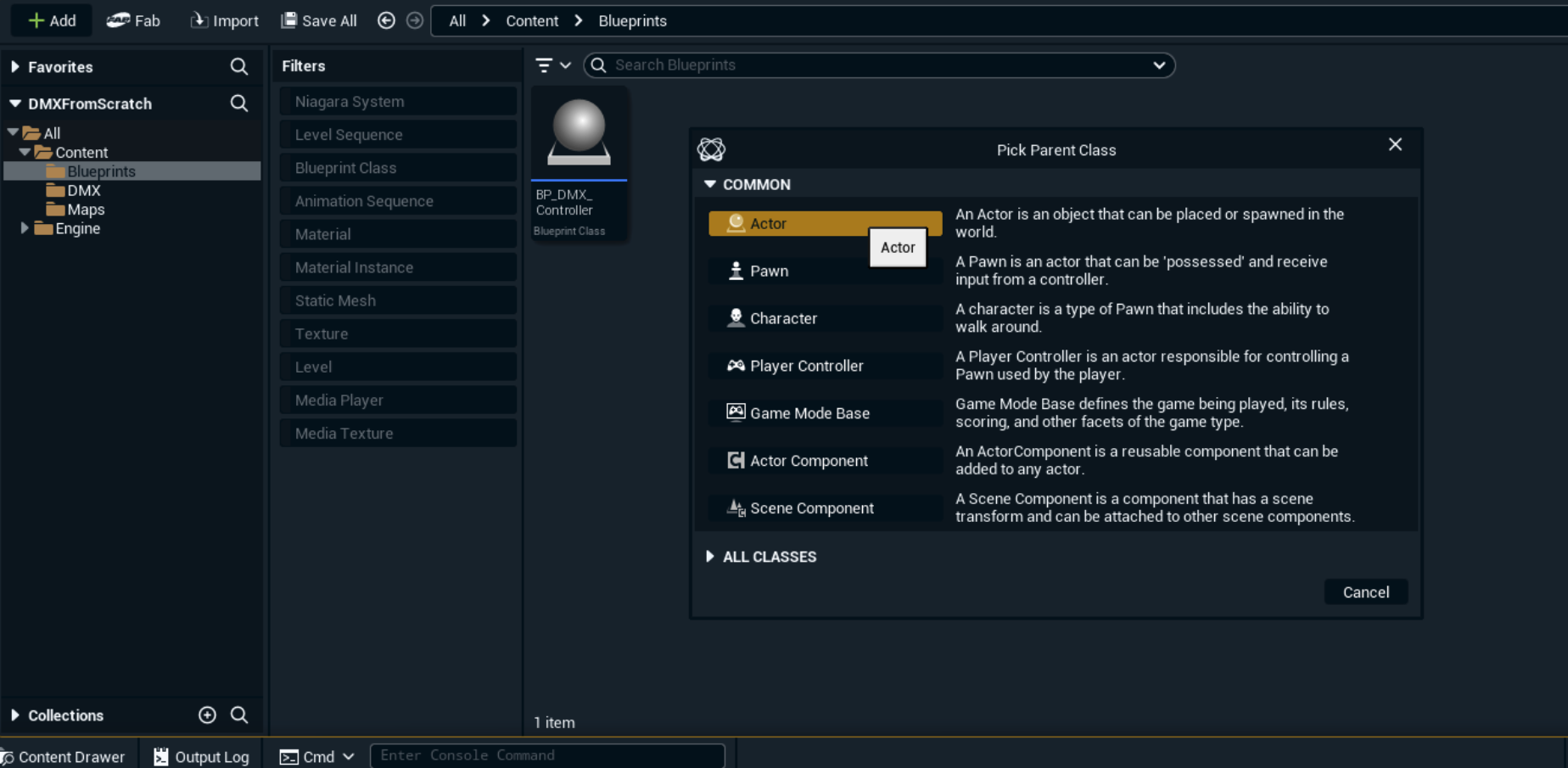1568x768 pixels.
Task: Open the Fab marketplace
Action: [x=133, y=20]
